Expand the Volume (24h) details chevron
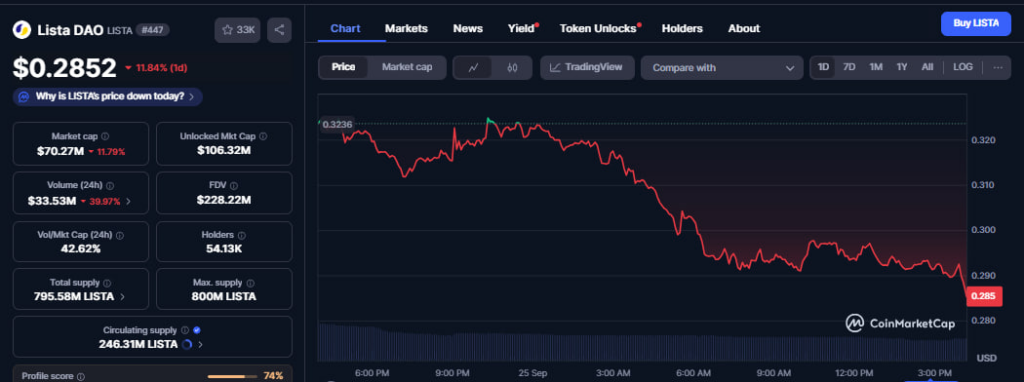This screenshot has width=1024, height=382. (x=128, y=201)
